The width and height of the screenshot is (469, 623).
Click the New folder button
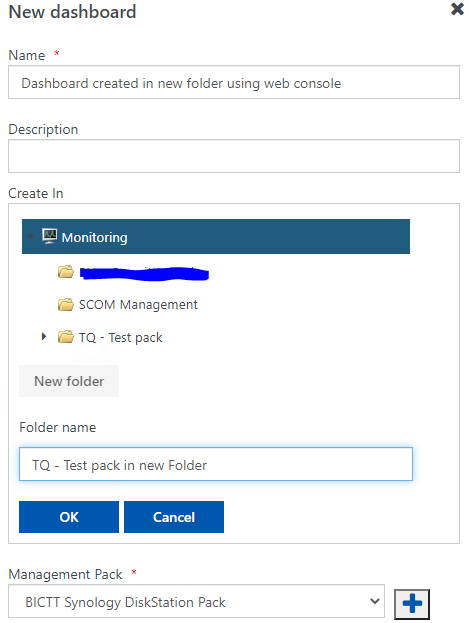point(69,381)
